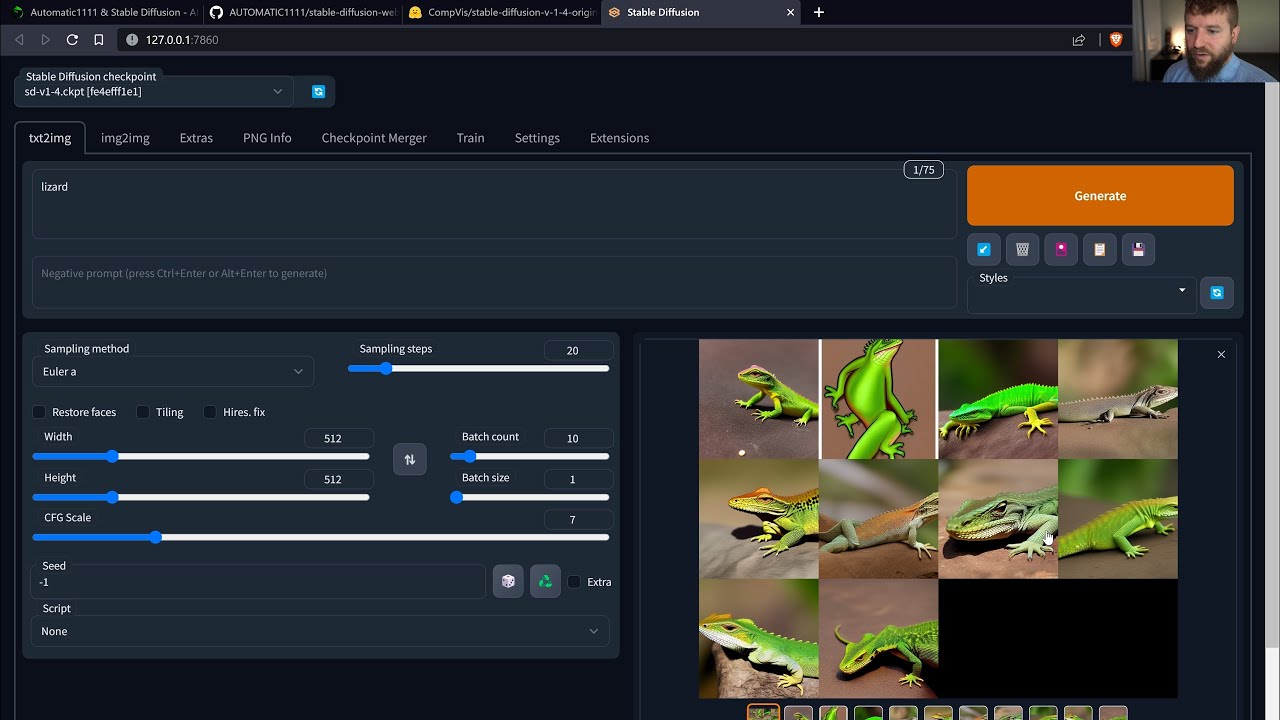Tick the Extra seed options checkbox
Viewport: 1280px width, 720px height.
(x=574, y=582)
